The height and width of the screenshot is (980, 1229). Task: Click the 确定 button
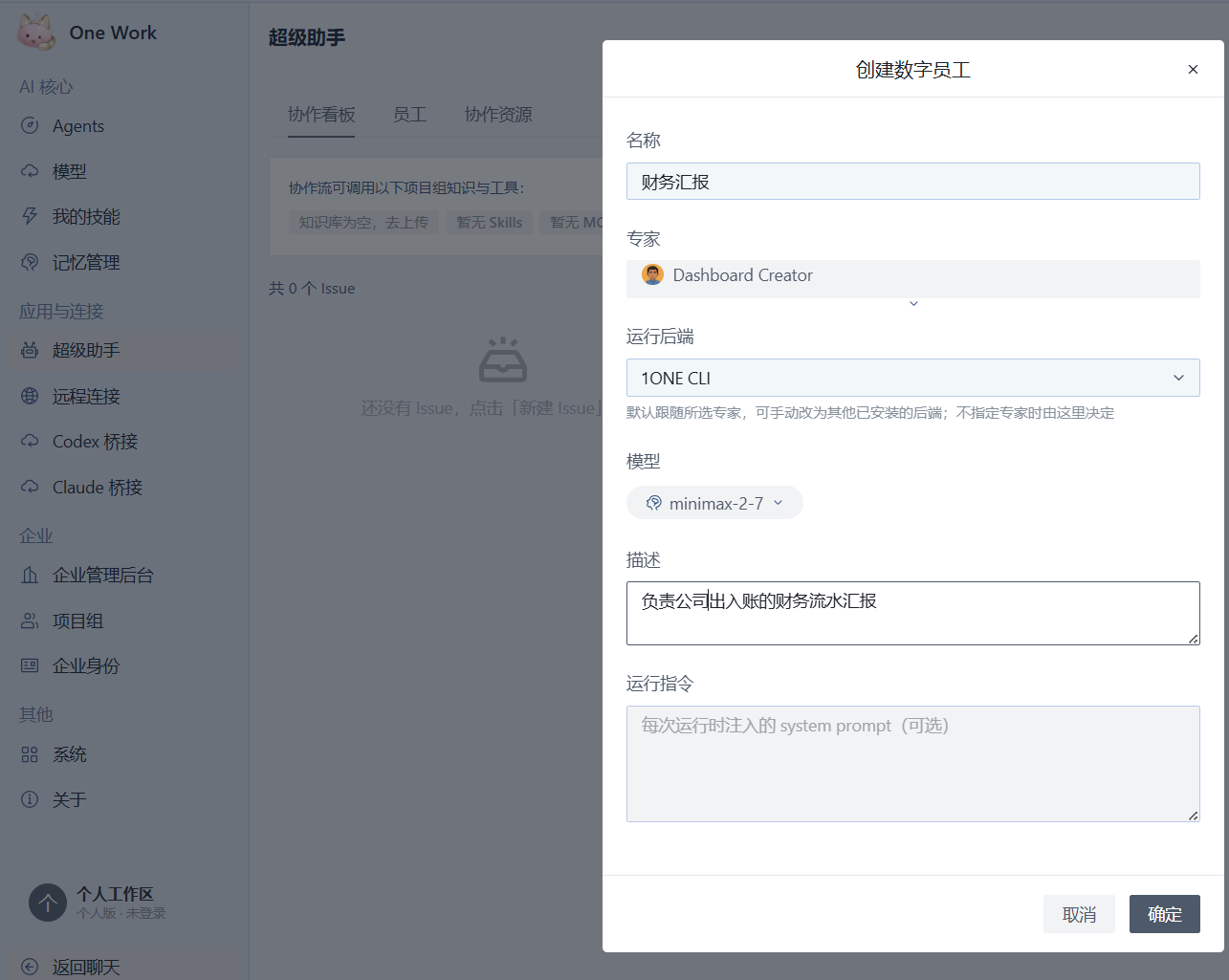tap(1164, 914)
